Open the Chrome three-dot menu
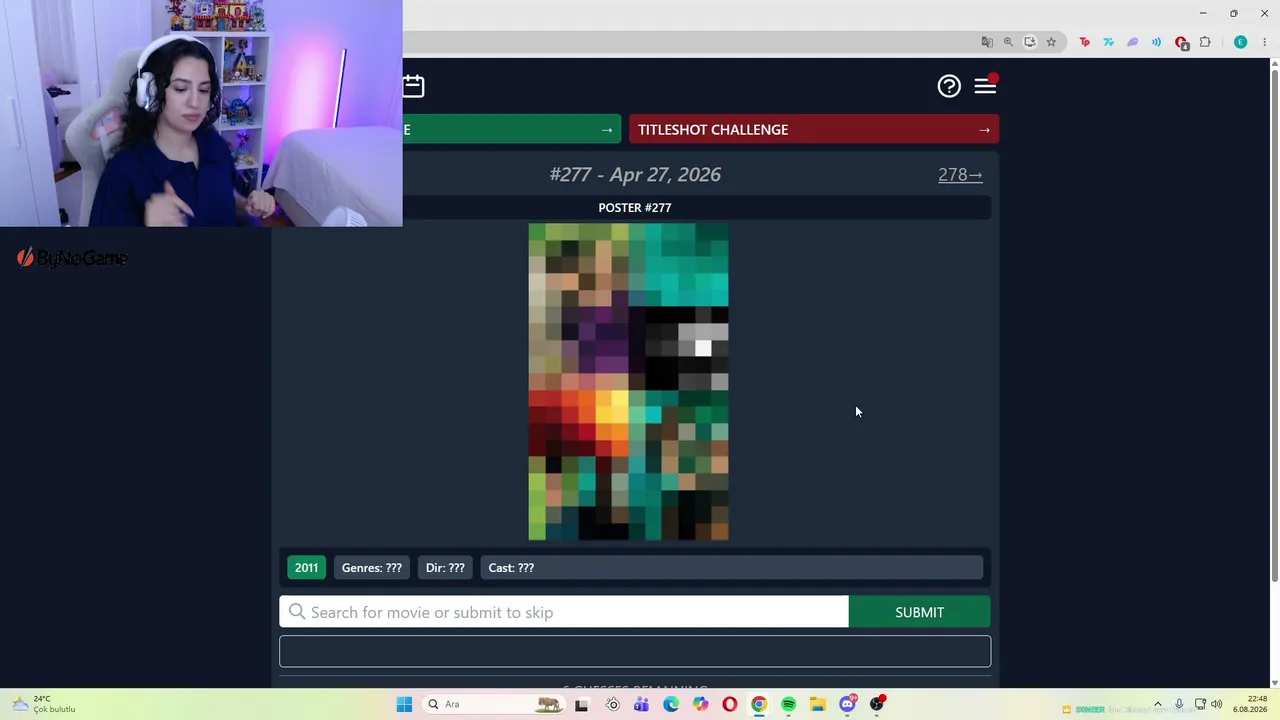Viewport: 1280px width, 720px height. tap(1265, 42)
